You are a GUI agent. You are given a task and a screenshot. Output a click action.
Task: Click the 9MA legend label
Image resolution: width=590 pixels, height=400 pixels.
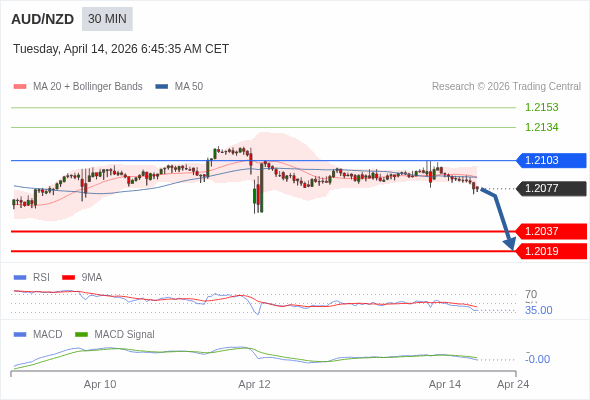92,278
